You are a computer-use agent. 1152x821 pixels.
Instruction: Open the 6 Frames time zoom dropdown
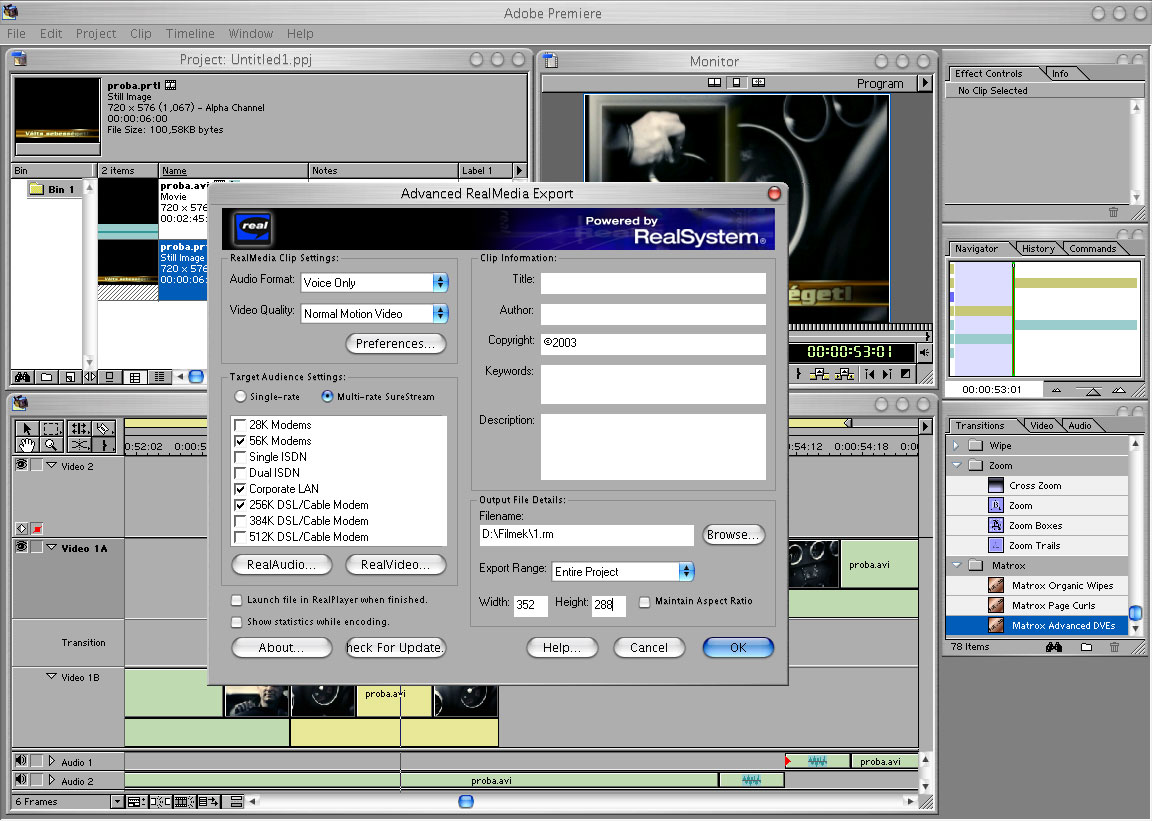coord(117,801)
